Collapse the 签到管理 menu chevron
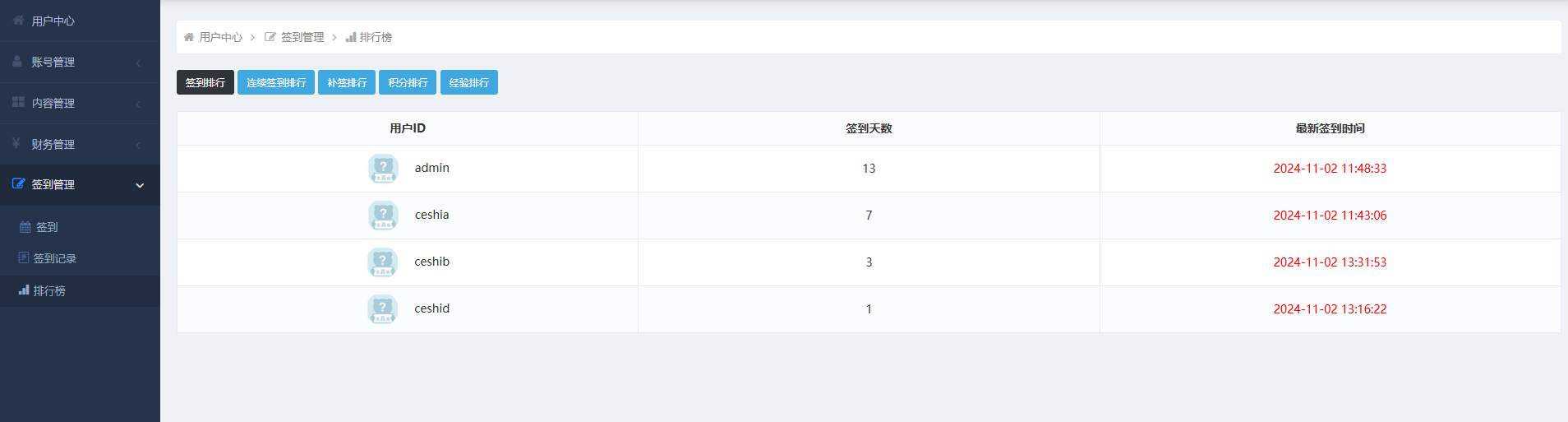Viewport: 1568px width, 422px height. (140, 185)
